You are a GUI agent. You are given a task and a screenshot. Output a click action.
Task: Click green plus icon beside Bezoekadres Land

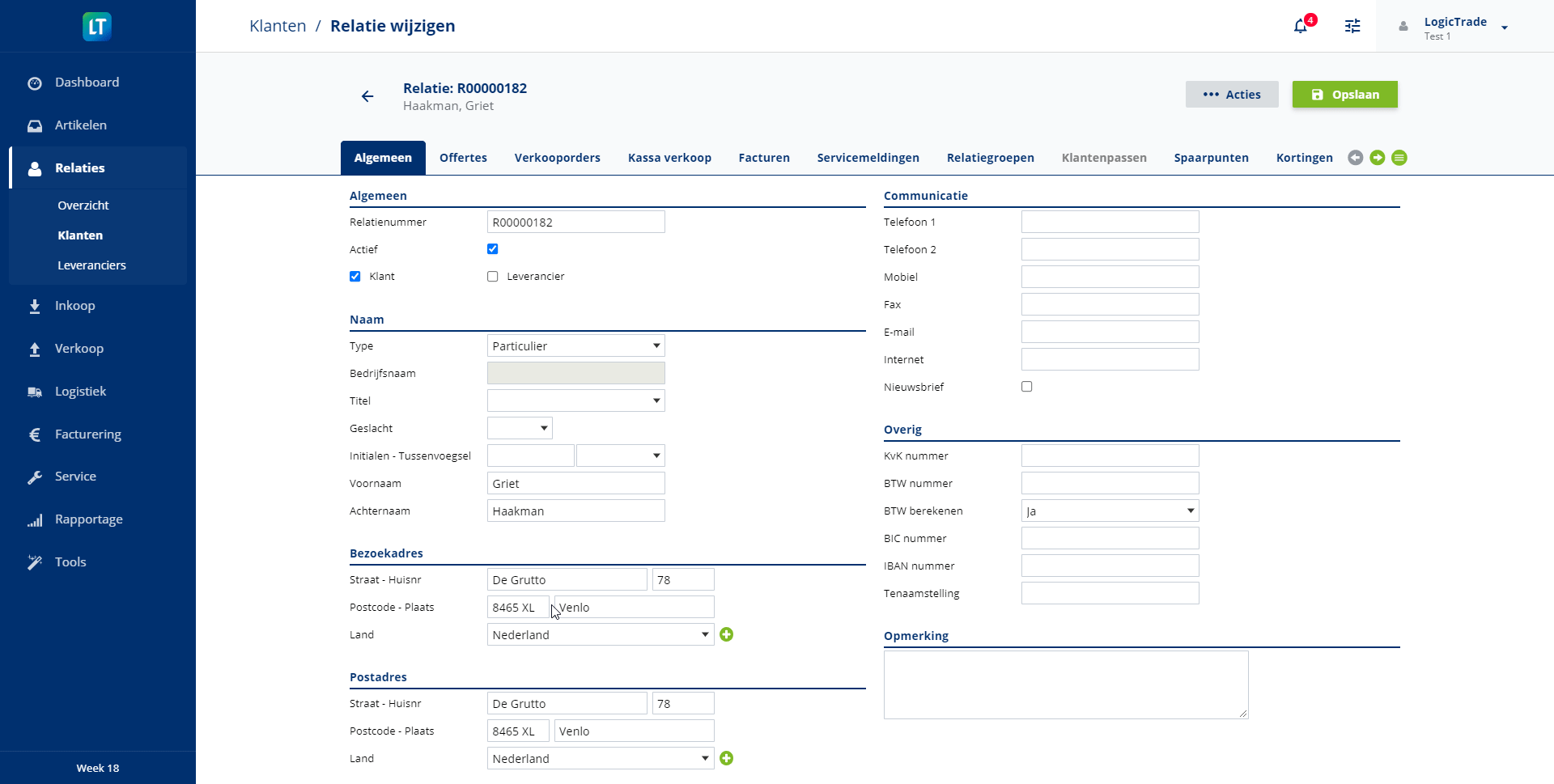pos(726,634)
